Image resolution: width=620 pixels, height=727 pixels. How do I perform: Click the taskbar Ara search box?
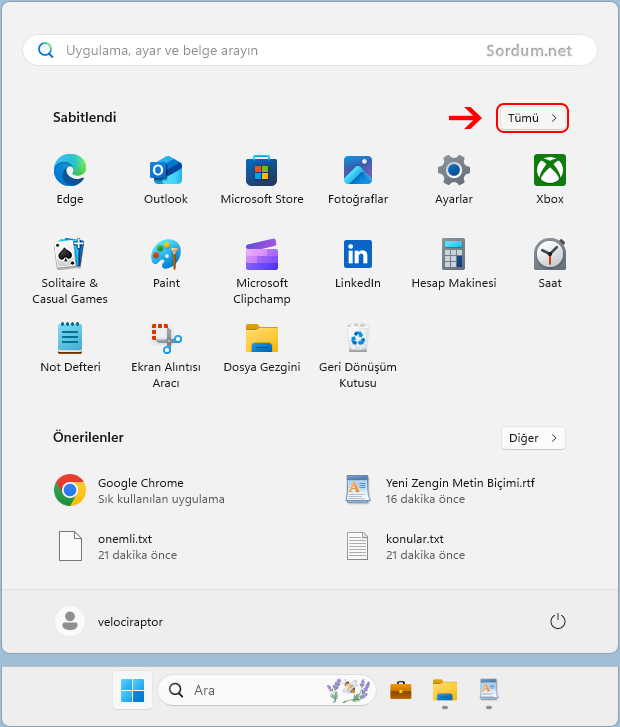point(267,690)
